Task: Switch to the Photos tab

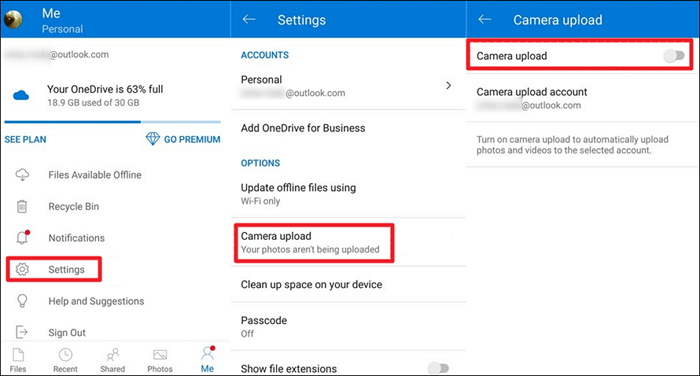Action: coord(160,360)
